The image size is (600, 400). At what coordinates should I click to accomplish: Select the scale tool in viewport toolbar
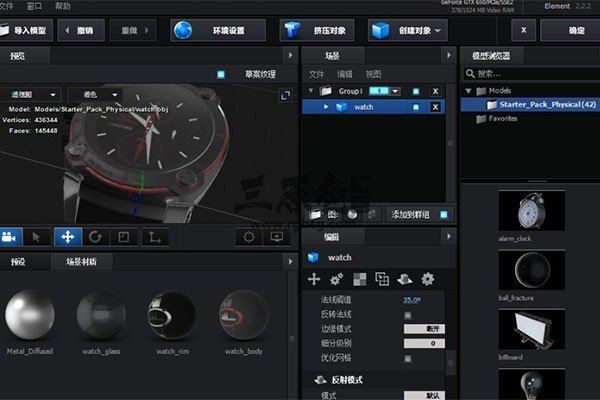pos(124,237)
